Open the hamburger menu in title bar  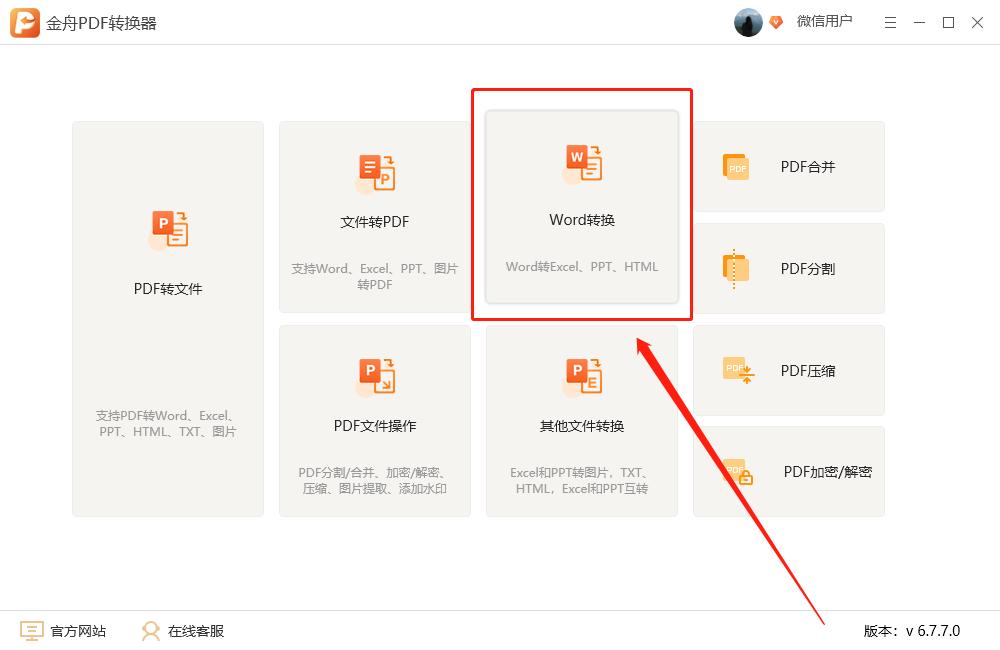(x=891, y=22)
